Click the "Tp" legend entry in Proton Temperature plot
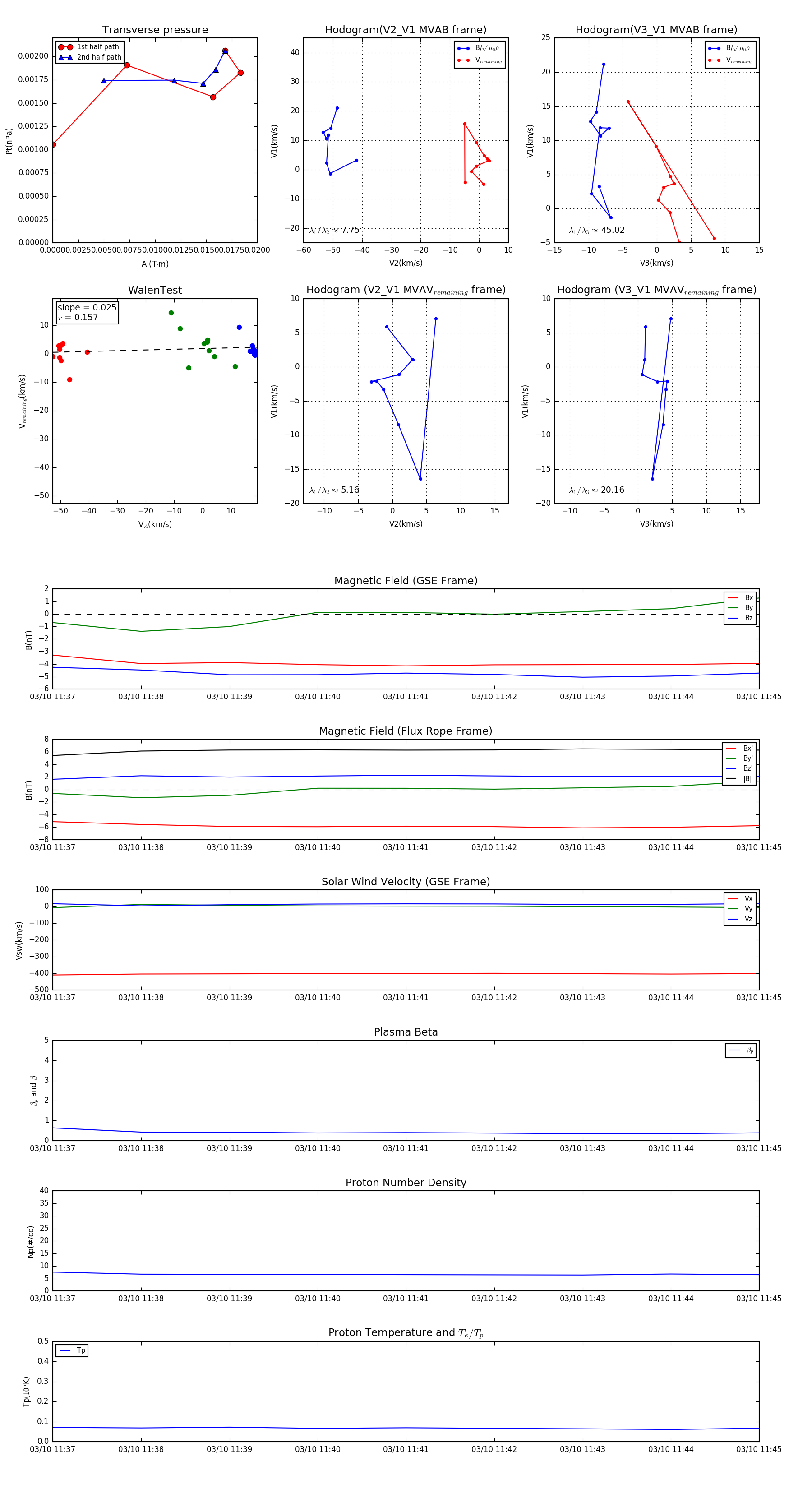Viewport: 812px width, 1489px height. tap(72, 1350)
